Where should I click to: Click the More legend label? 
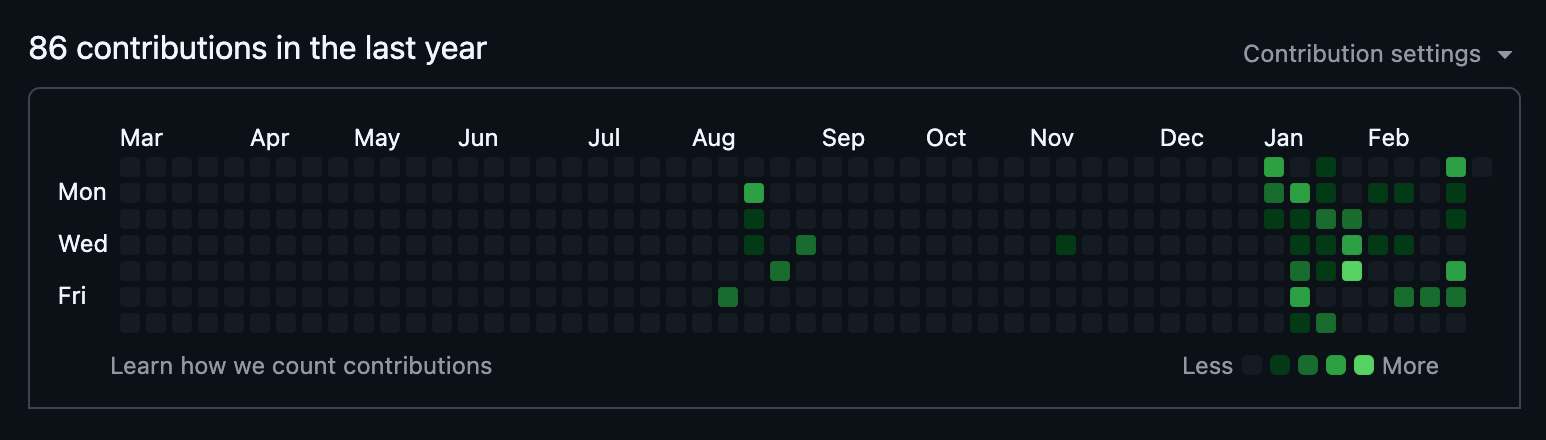point(1410,366)
